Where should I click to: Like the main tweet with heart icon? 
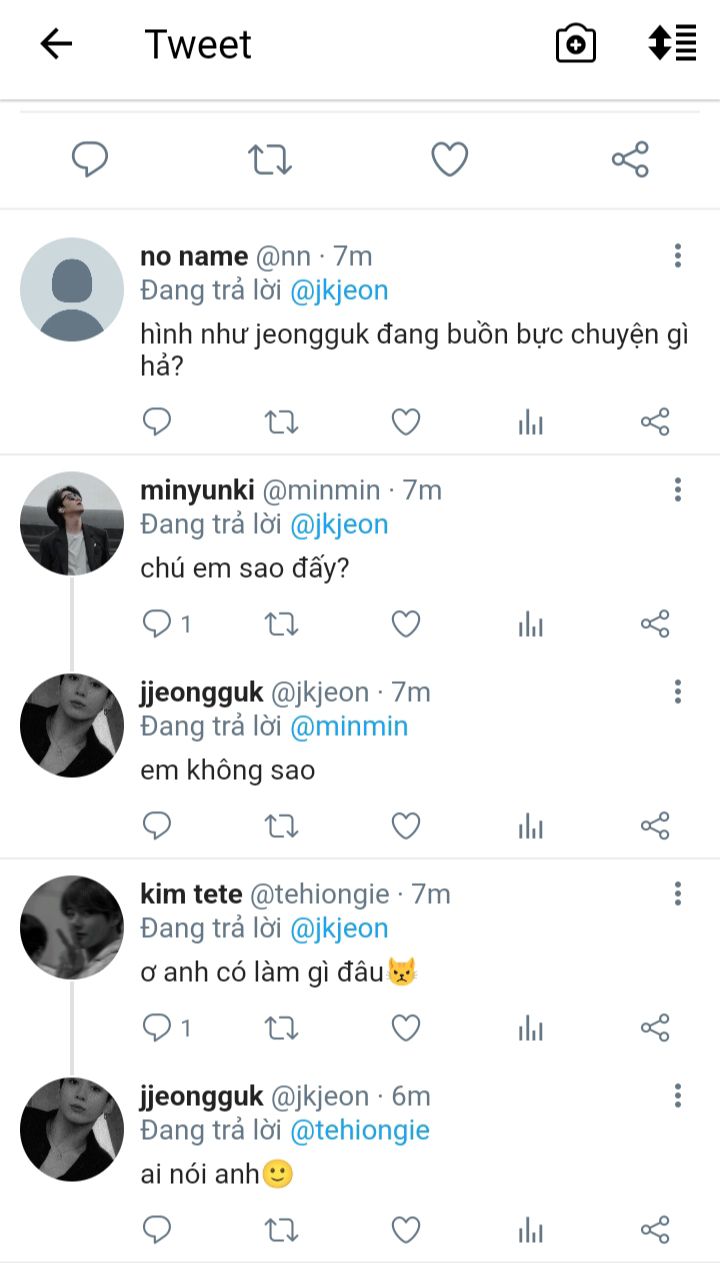(450, 160)
